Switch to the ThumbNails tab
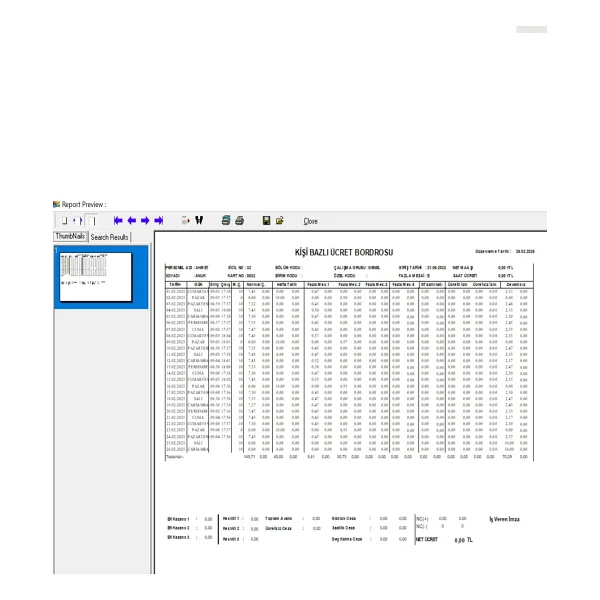Viewport: 600px width, 600px height. point(70,236)
